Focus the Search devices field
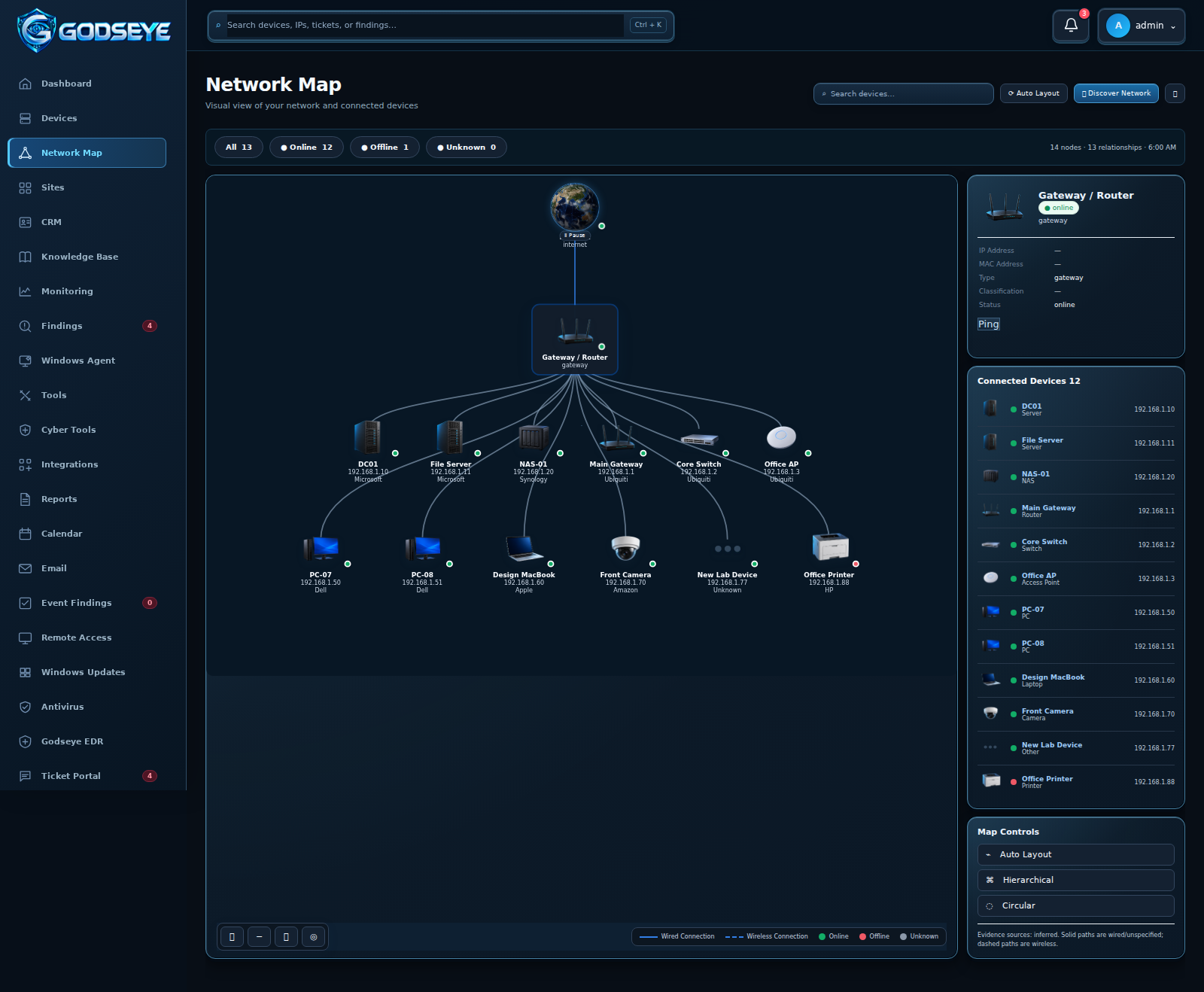 (x=903, y=93)
